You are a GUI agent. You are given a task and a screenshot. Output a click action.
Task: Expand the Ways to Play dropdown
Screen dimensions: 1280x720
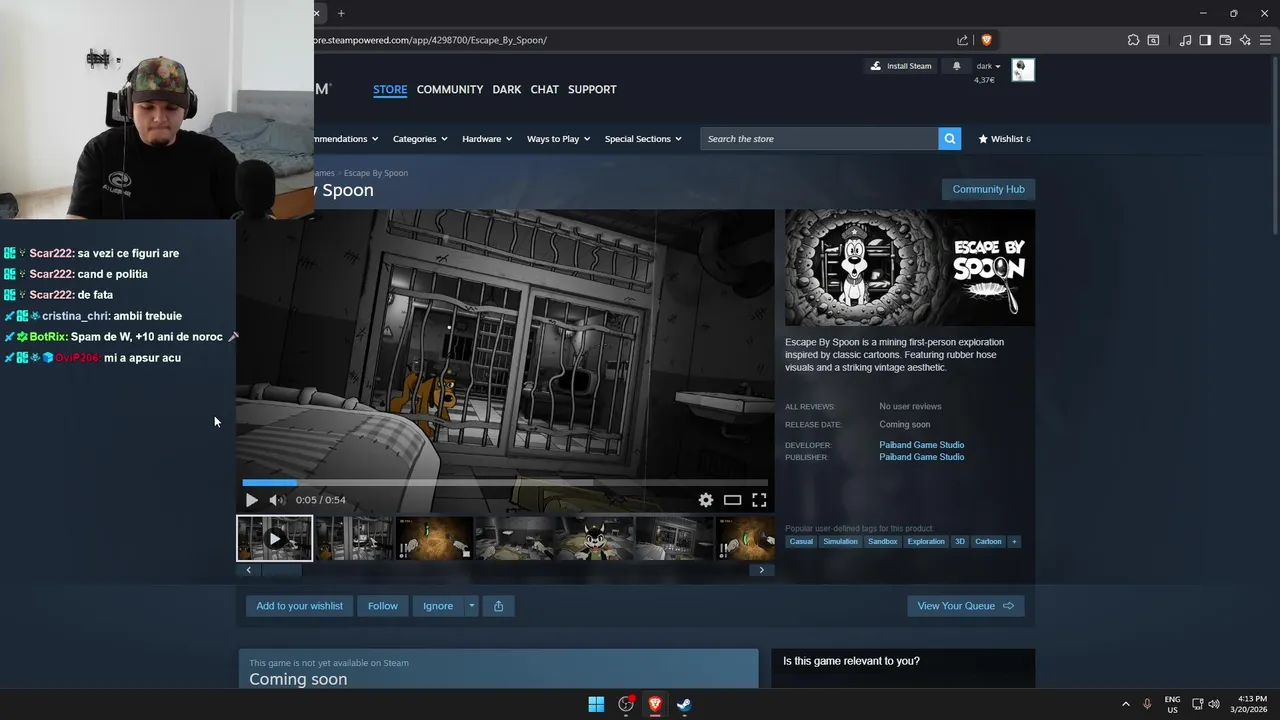coord(558,139)
